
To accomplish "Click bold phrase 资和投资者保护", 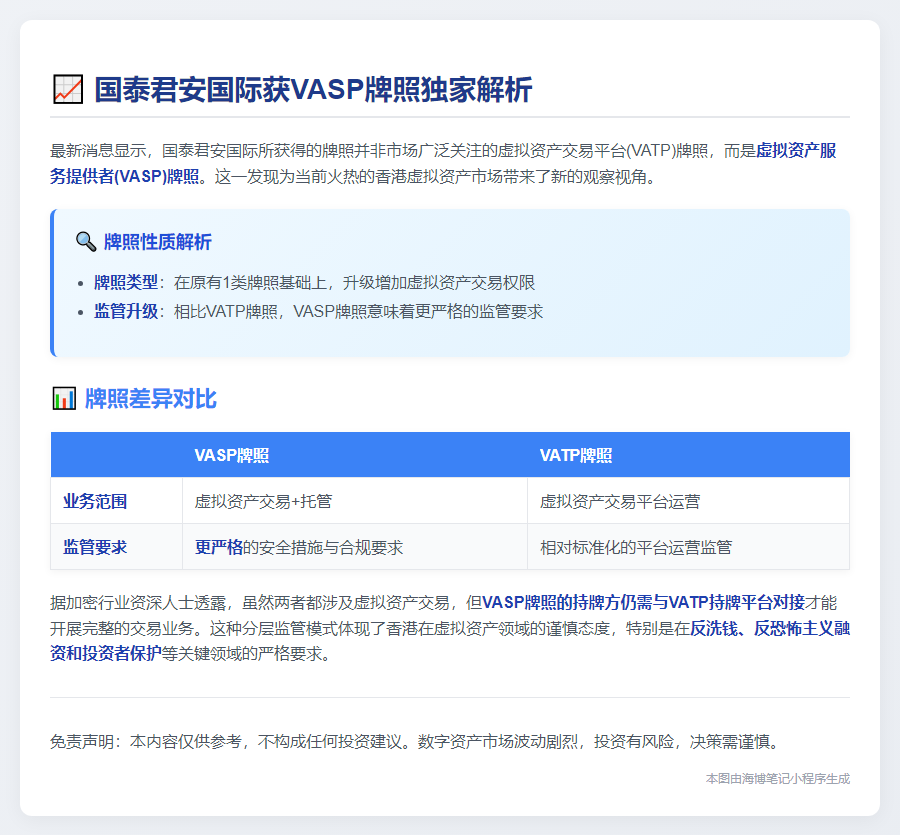I will (x=106, y=653).
